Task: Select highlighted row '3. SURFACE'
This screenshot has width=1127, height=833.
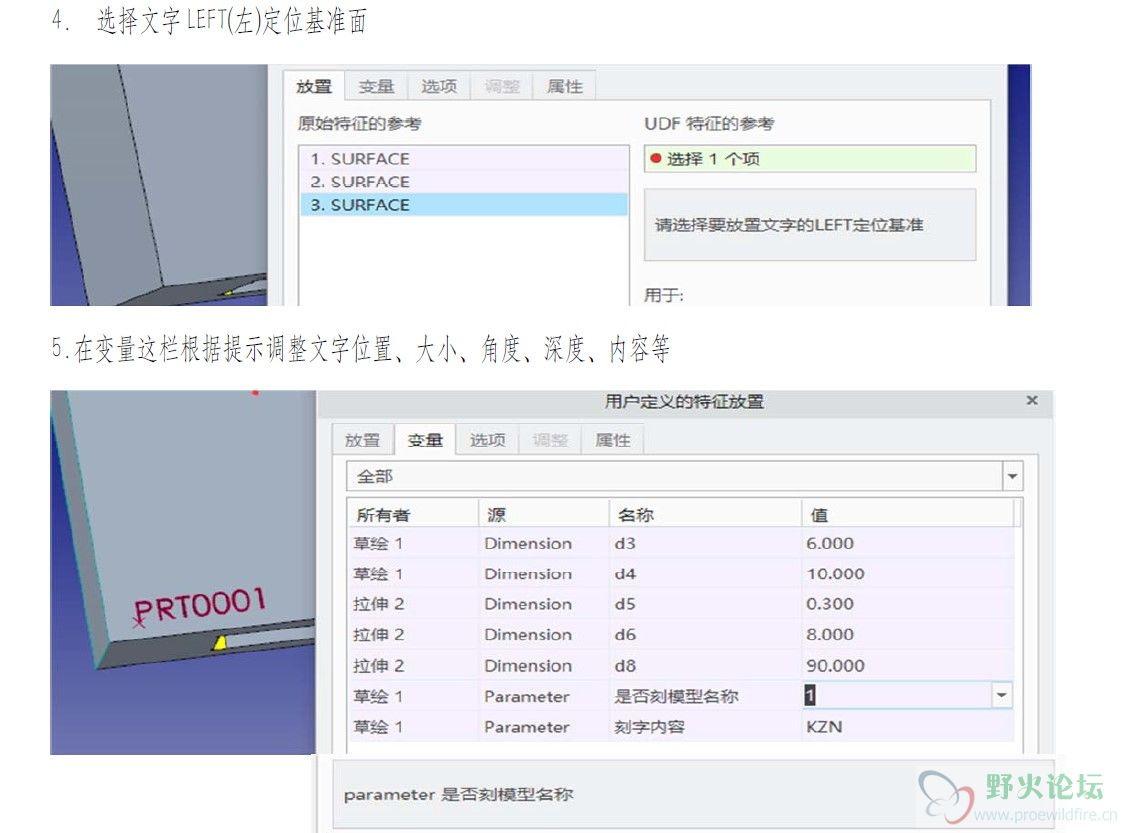Action: click(x=464, y=205)
